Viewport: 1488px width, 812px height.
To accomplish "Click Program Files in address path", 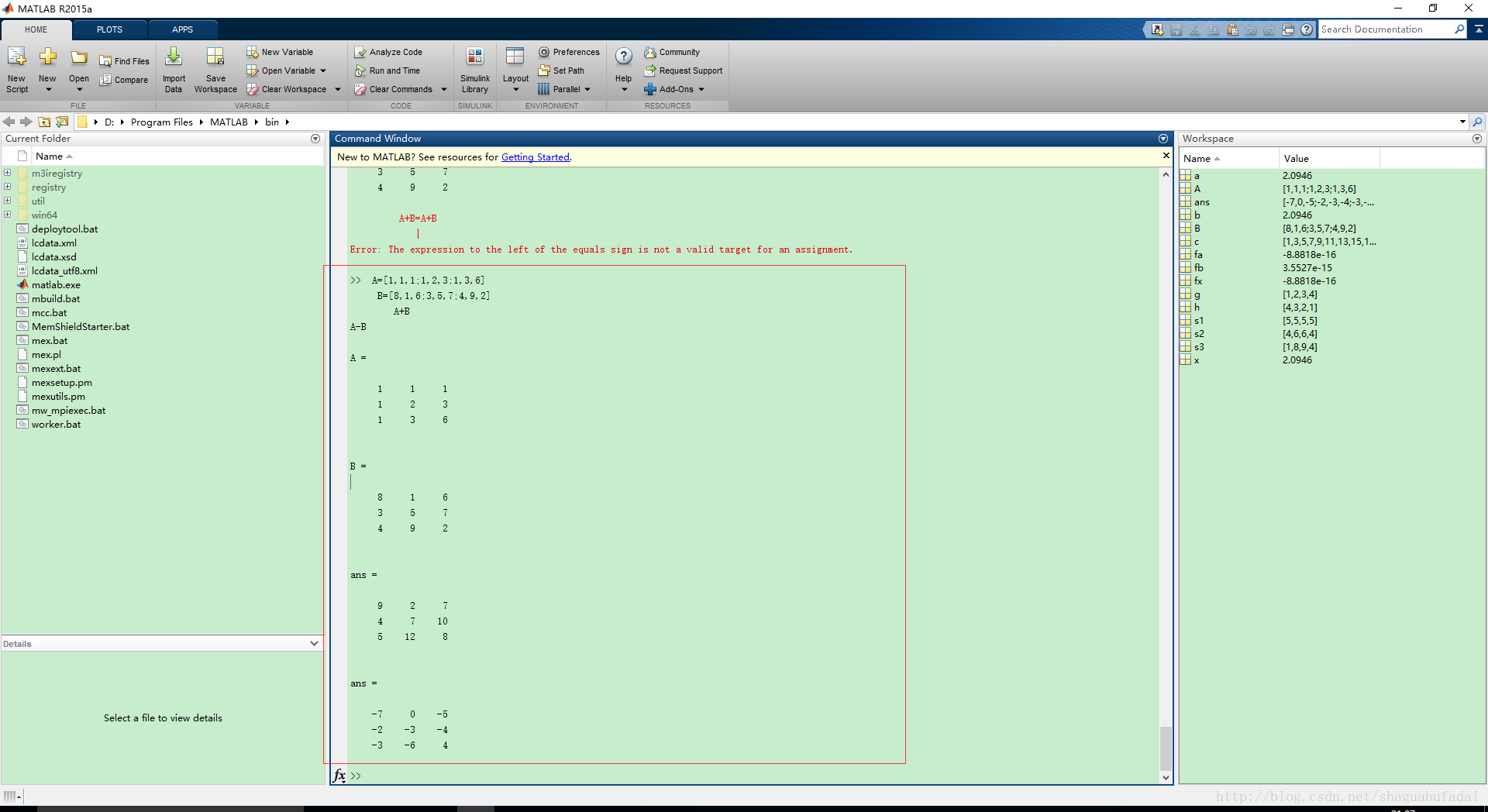I will (162, 122).
